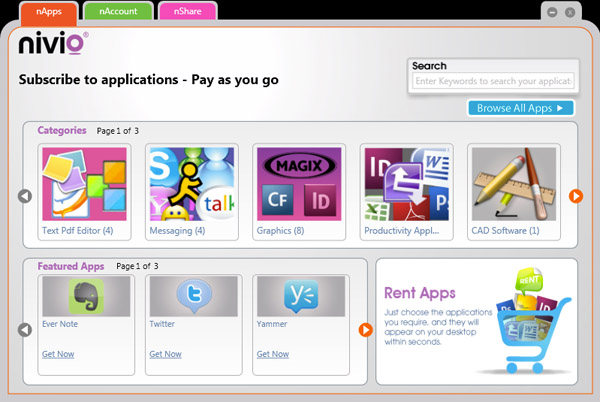Click the nivio logo
This screenshot has width=600, height=402.
coord(53,43)
